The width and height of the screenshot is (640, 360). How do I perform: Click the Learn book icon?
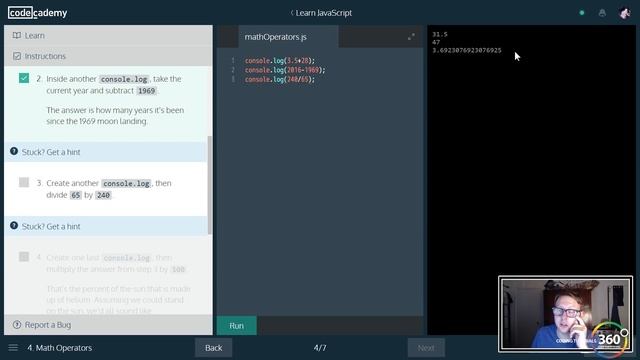17,36
